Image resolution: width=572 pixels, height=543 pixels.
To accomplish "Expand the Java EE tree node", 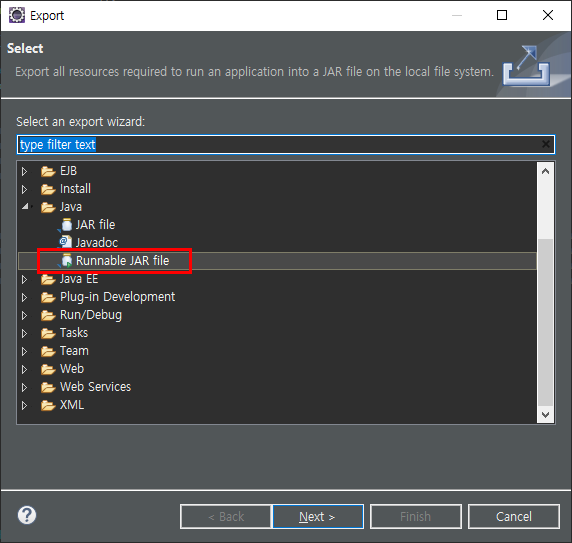I will [x=24, y=279].
